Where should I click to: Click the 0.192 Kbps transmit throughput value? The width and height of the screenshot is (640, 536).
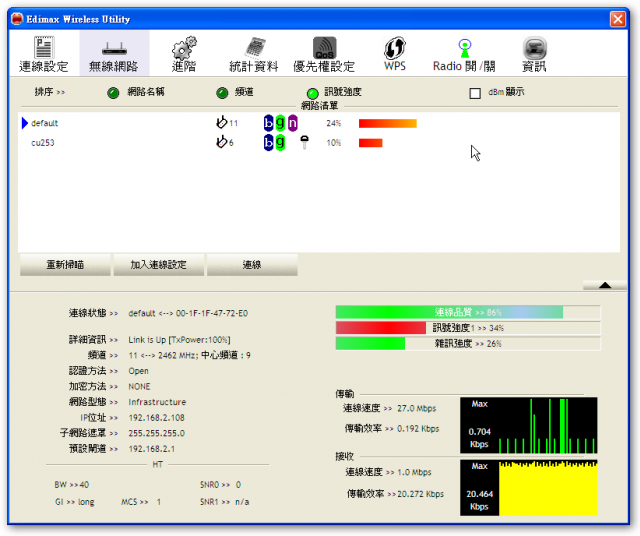[418, 429]
